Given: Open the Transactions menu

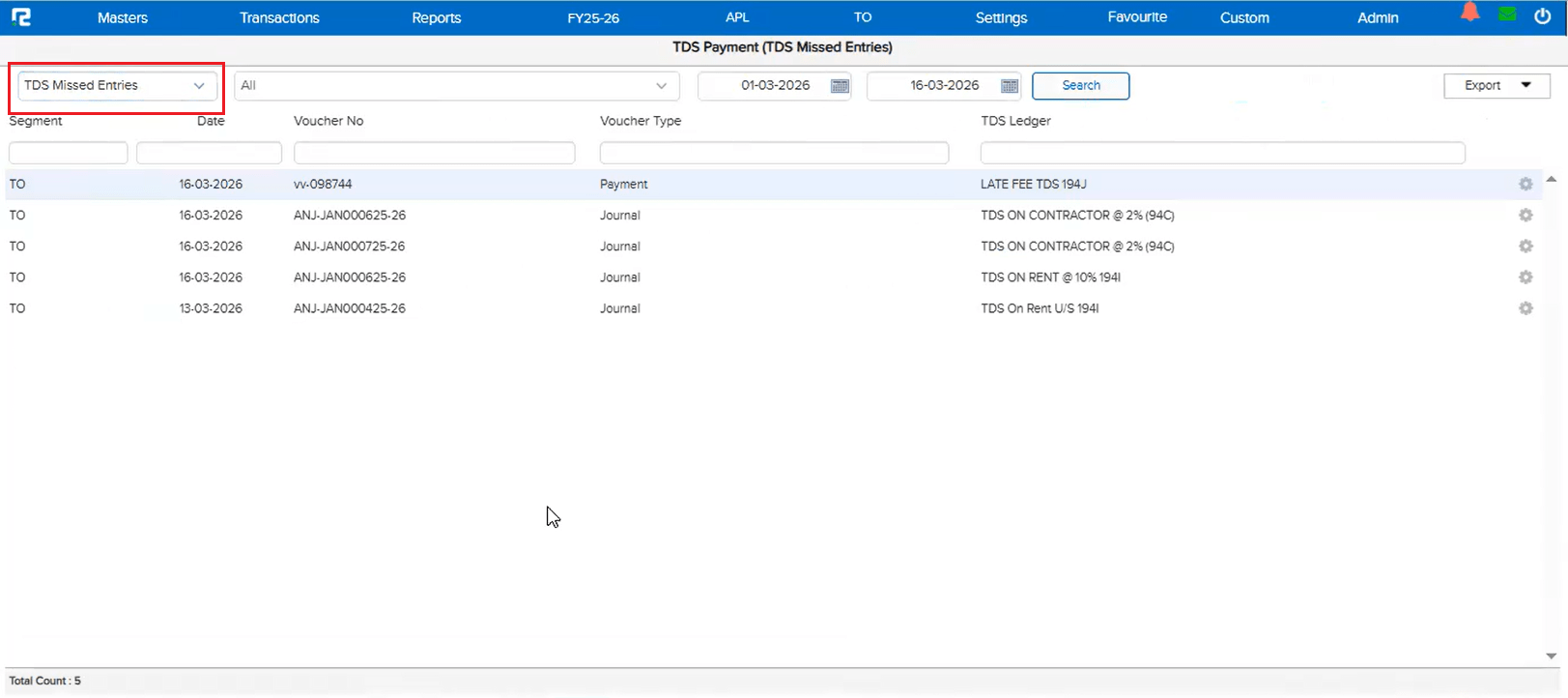Looking at the screenshot, I should point(279,17).
